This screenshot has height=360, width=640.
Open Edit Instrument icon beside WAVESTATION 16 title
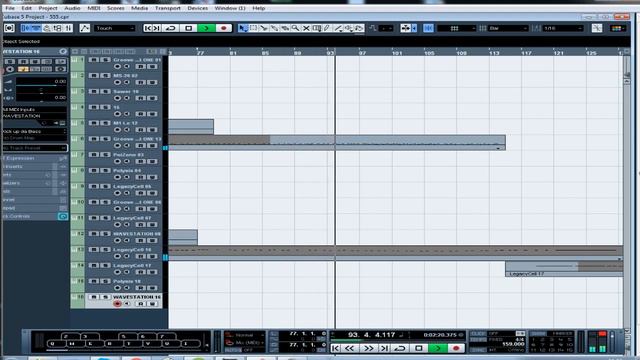[63, 51]
